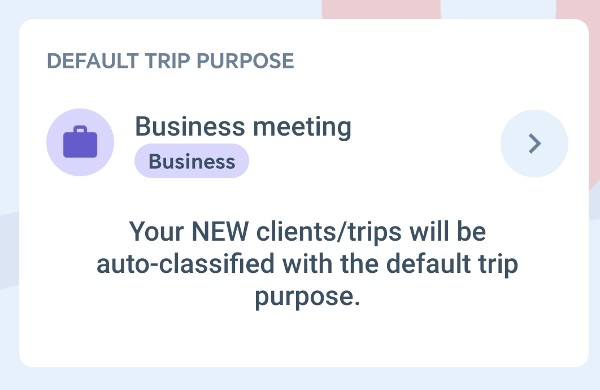This screenshot has height=390, width=600.
Task: Tap the white card's empty bottom area
Action: tap(304, 339)
